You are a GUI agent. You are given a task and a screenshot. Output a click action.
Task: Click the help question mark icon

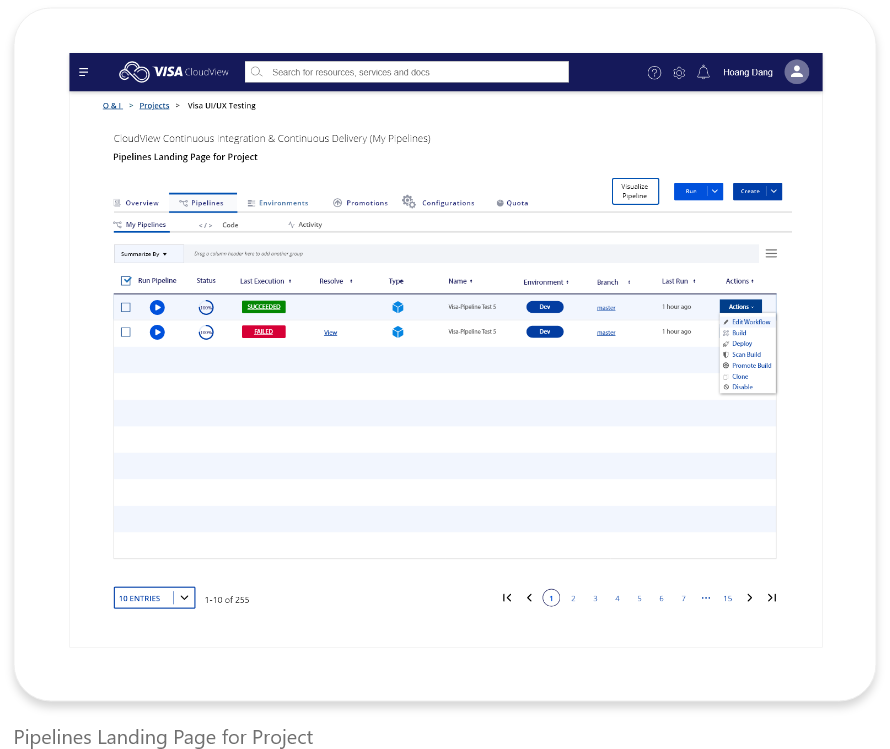coord(654,73)
